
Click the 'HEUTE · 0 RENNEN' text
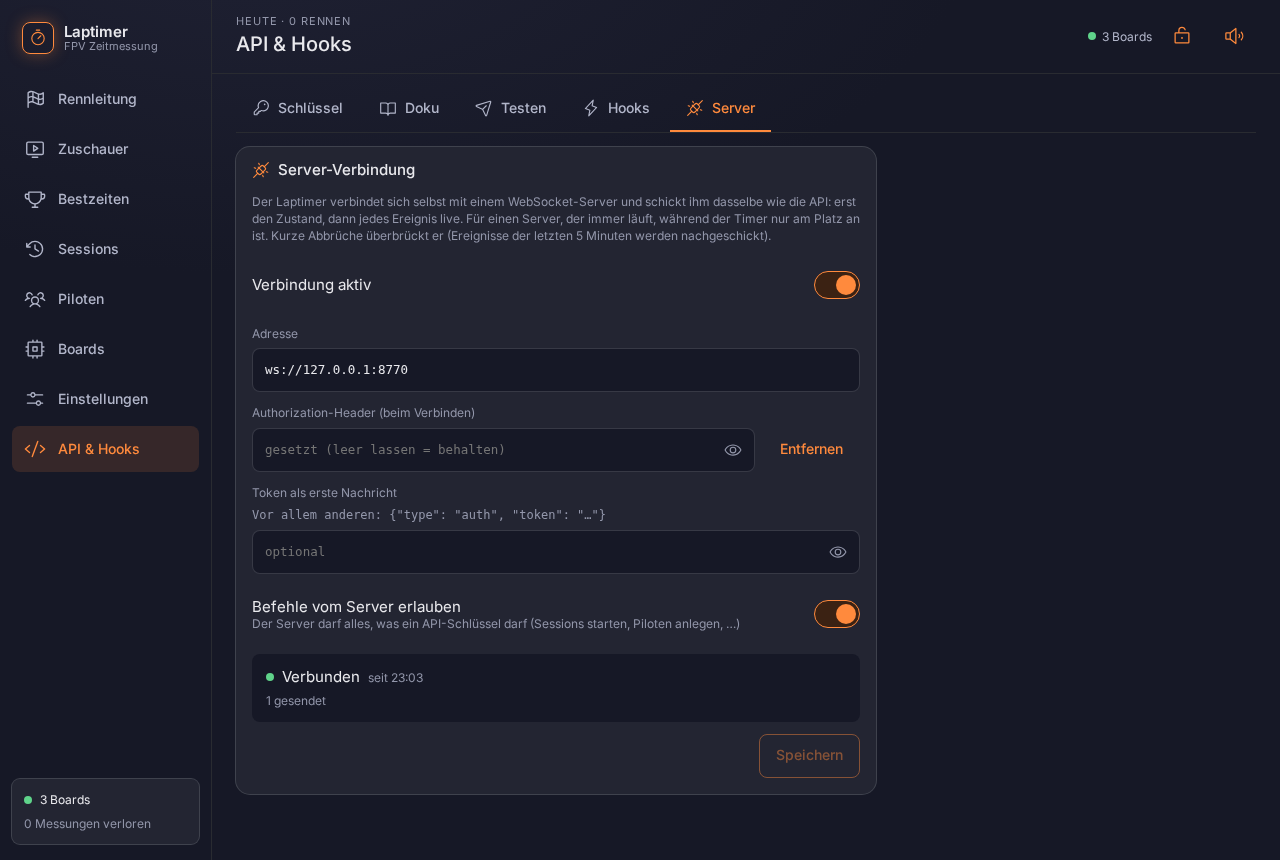point(293,21)
